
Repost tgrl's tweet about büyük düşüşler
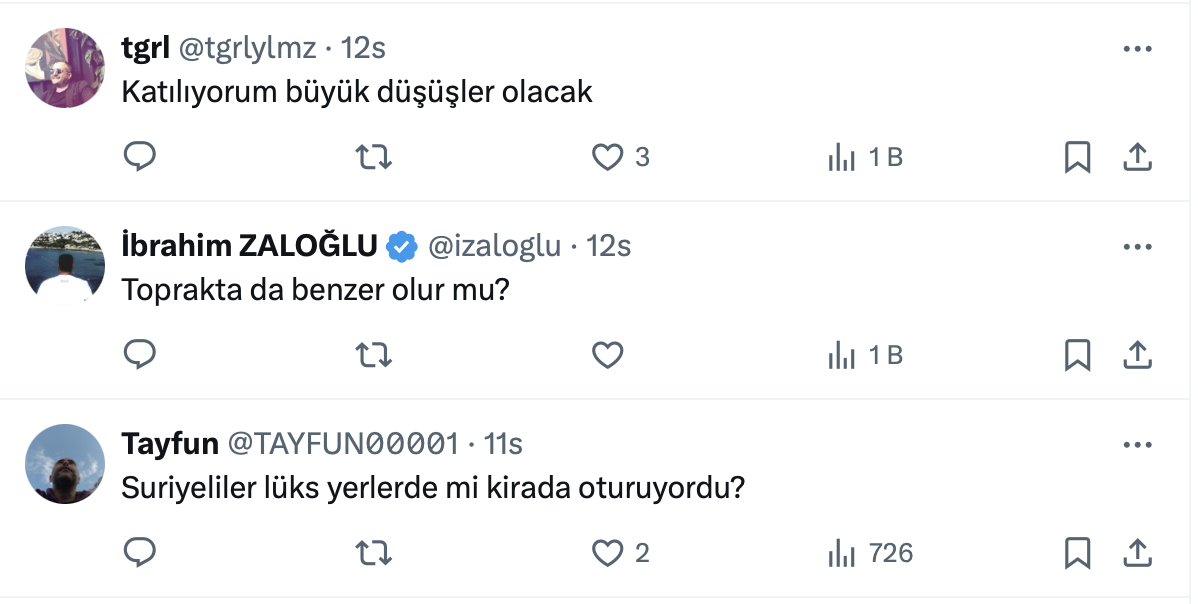click(x=374, y=157)
